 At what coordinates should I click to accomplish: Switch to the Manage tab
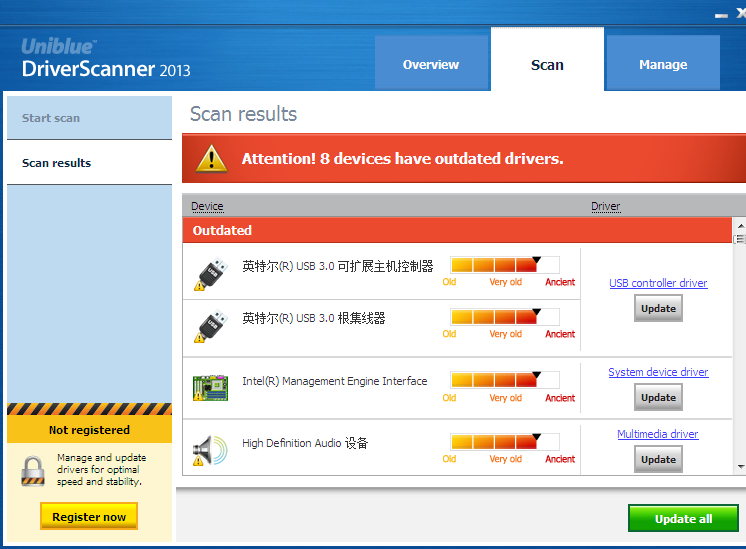pos(663,63)
